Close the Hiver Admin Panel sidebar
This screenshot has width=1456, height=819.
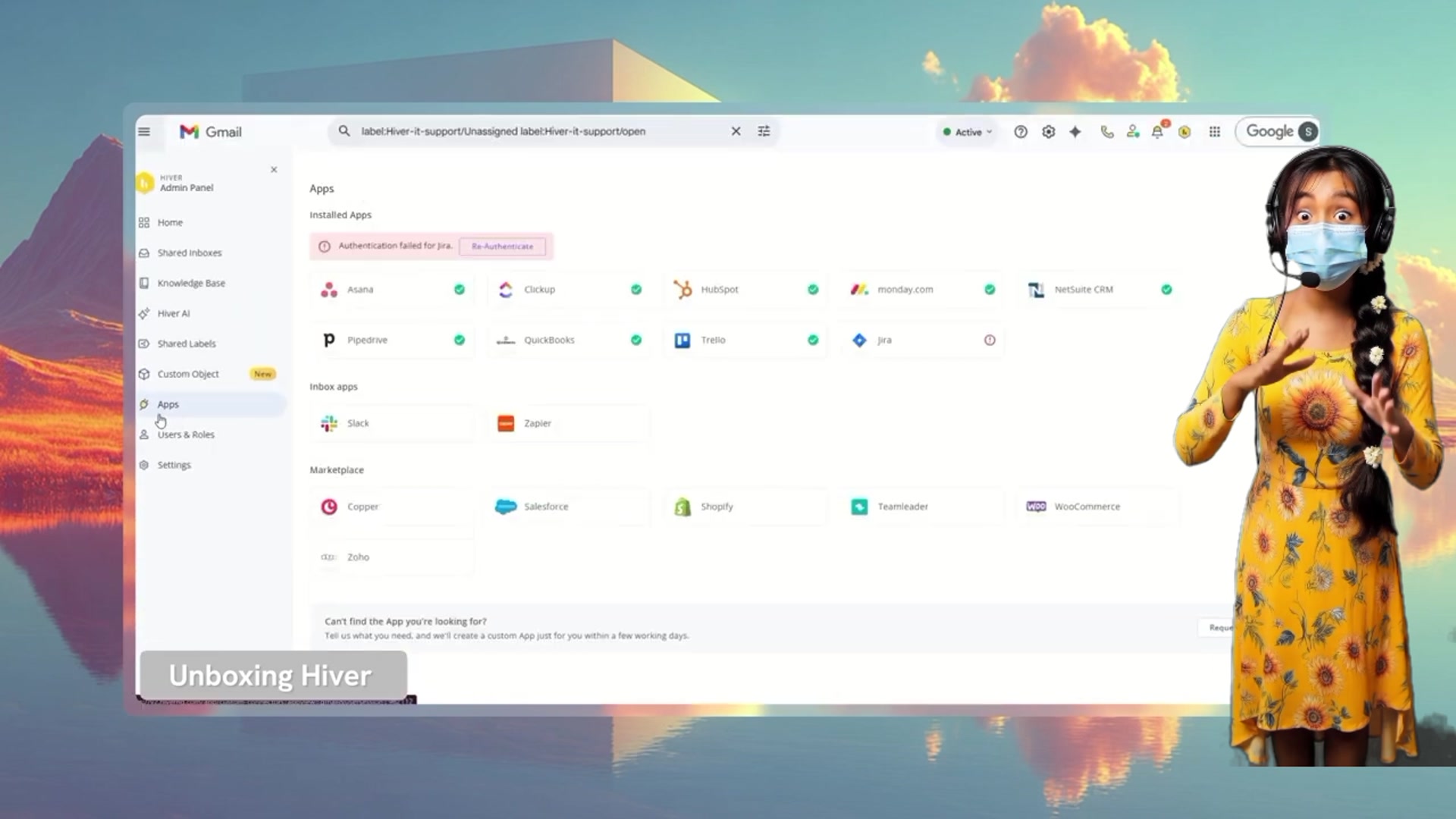(x=274, y=170)
